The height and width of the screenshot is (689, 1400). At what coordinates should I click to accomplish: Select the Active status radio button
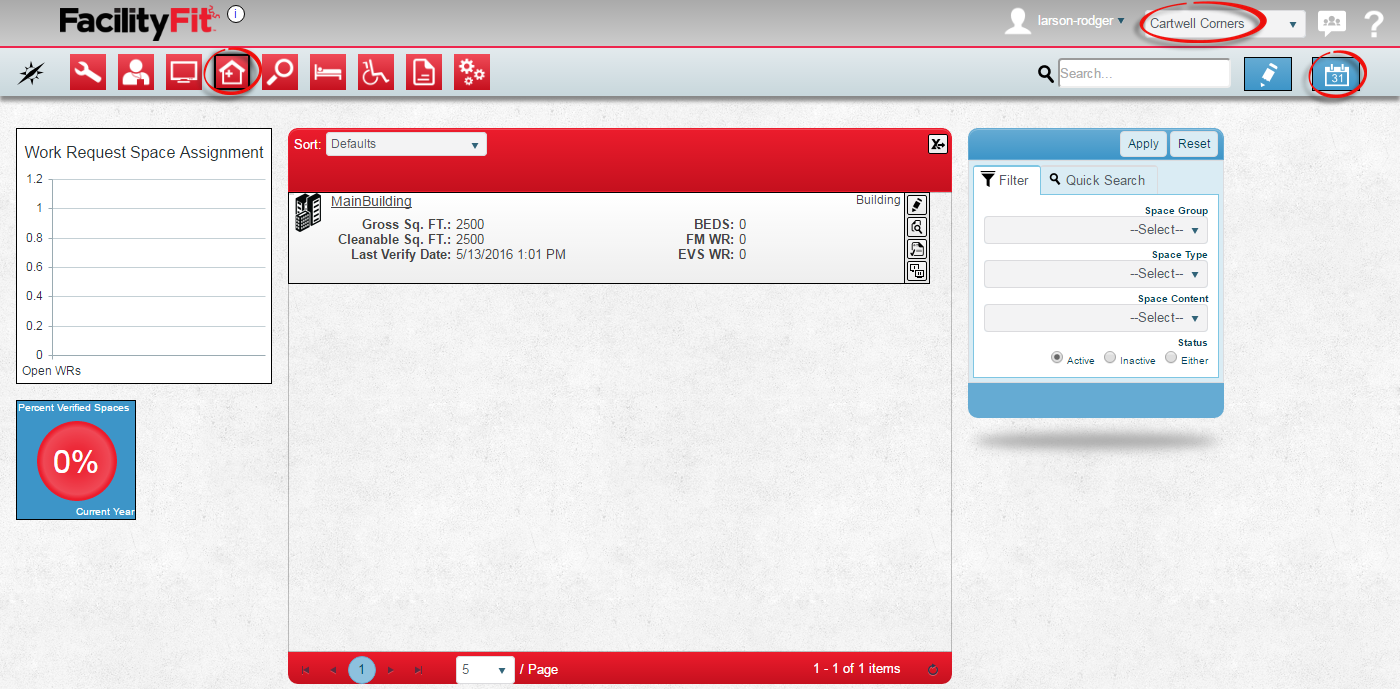tap(1057, 358)
